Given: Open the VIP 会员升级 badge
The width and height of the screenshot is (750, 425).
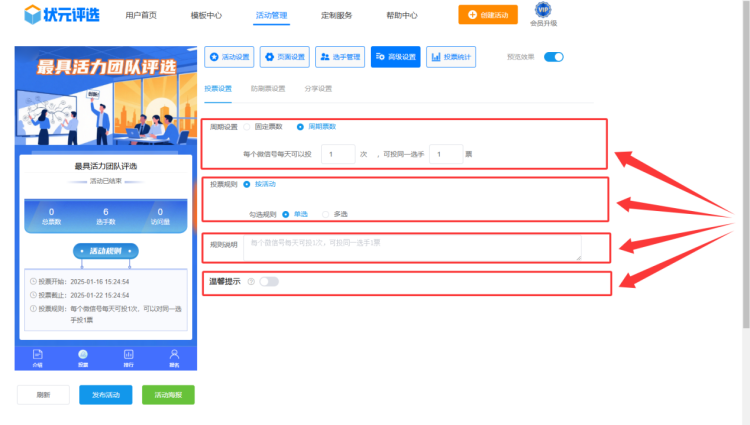Looking at the screenshot, I should pyautogui.click(x=543, y=14).
